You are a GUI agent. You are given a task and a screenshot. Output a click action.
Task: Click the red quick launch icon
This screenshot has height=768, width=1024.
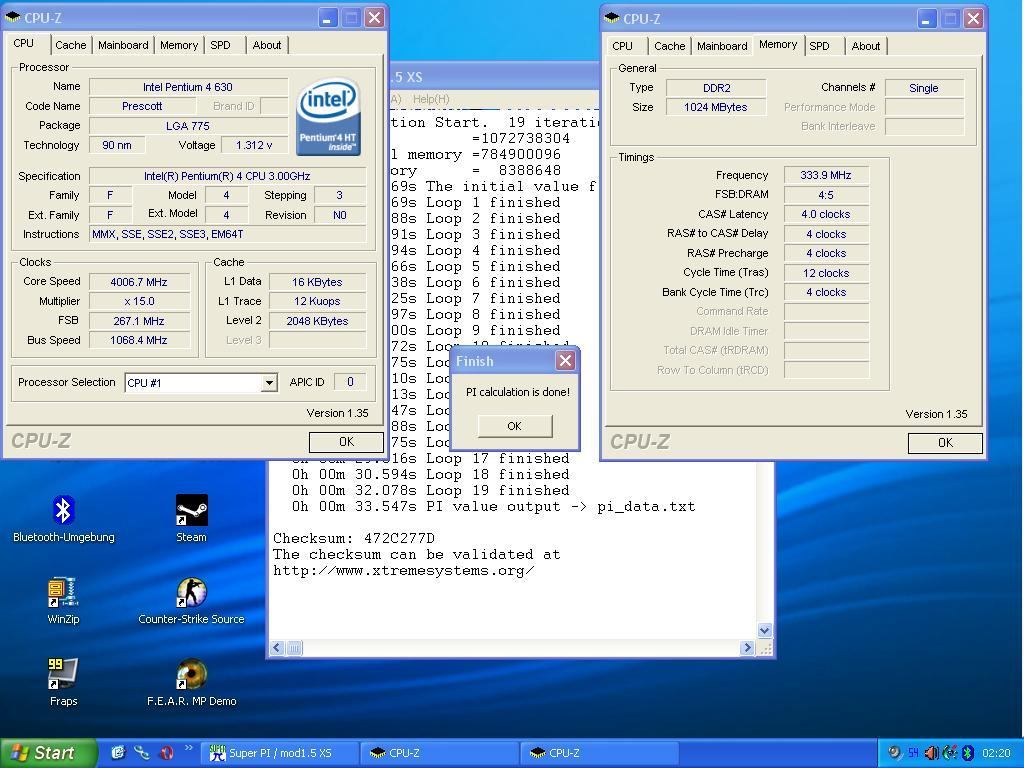pyautogui.click(x=166, y=752)
